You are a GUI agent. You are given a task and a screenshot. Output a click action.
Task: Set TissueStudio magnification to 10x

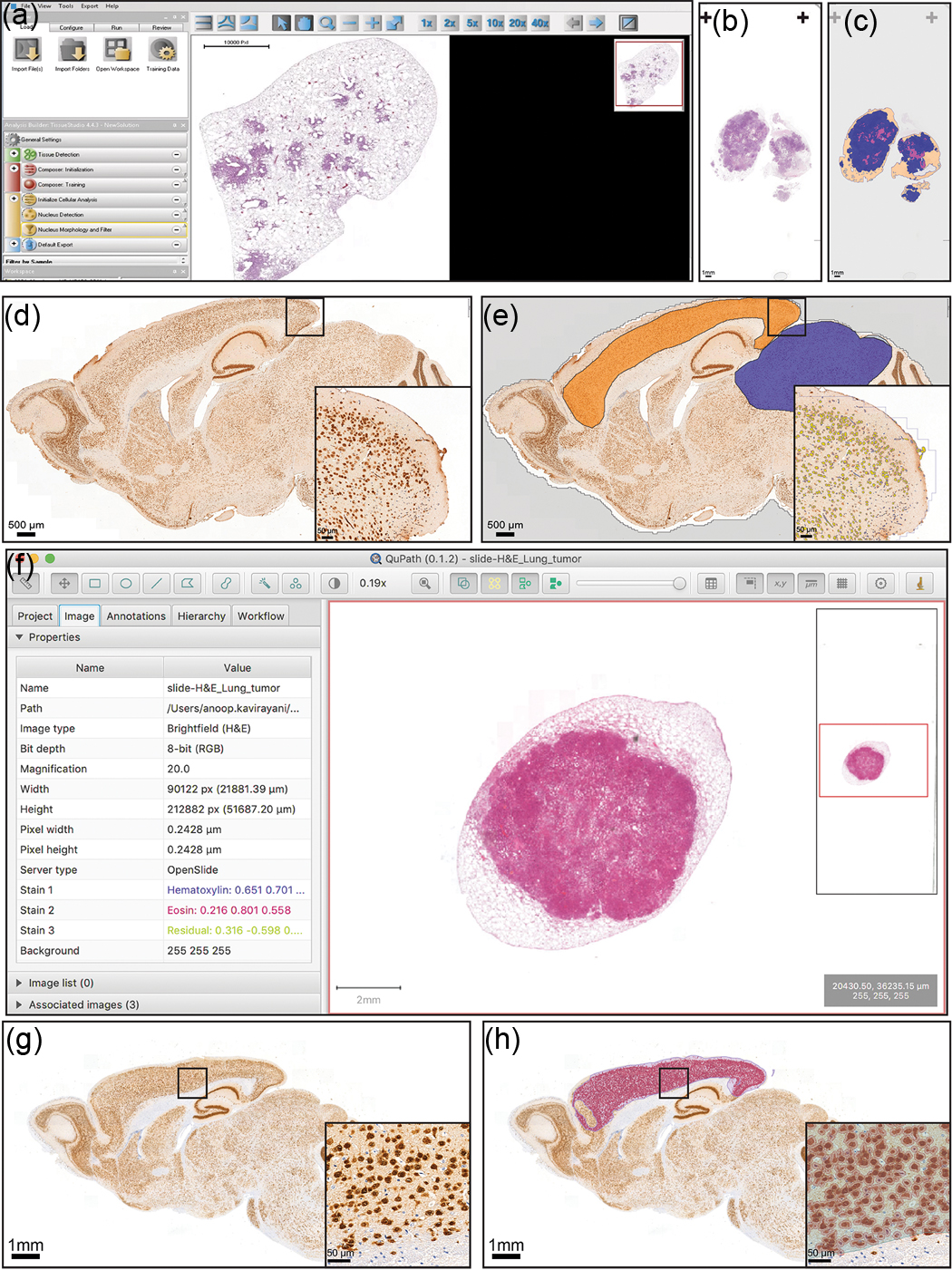point(495,23)
